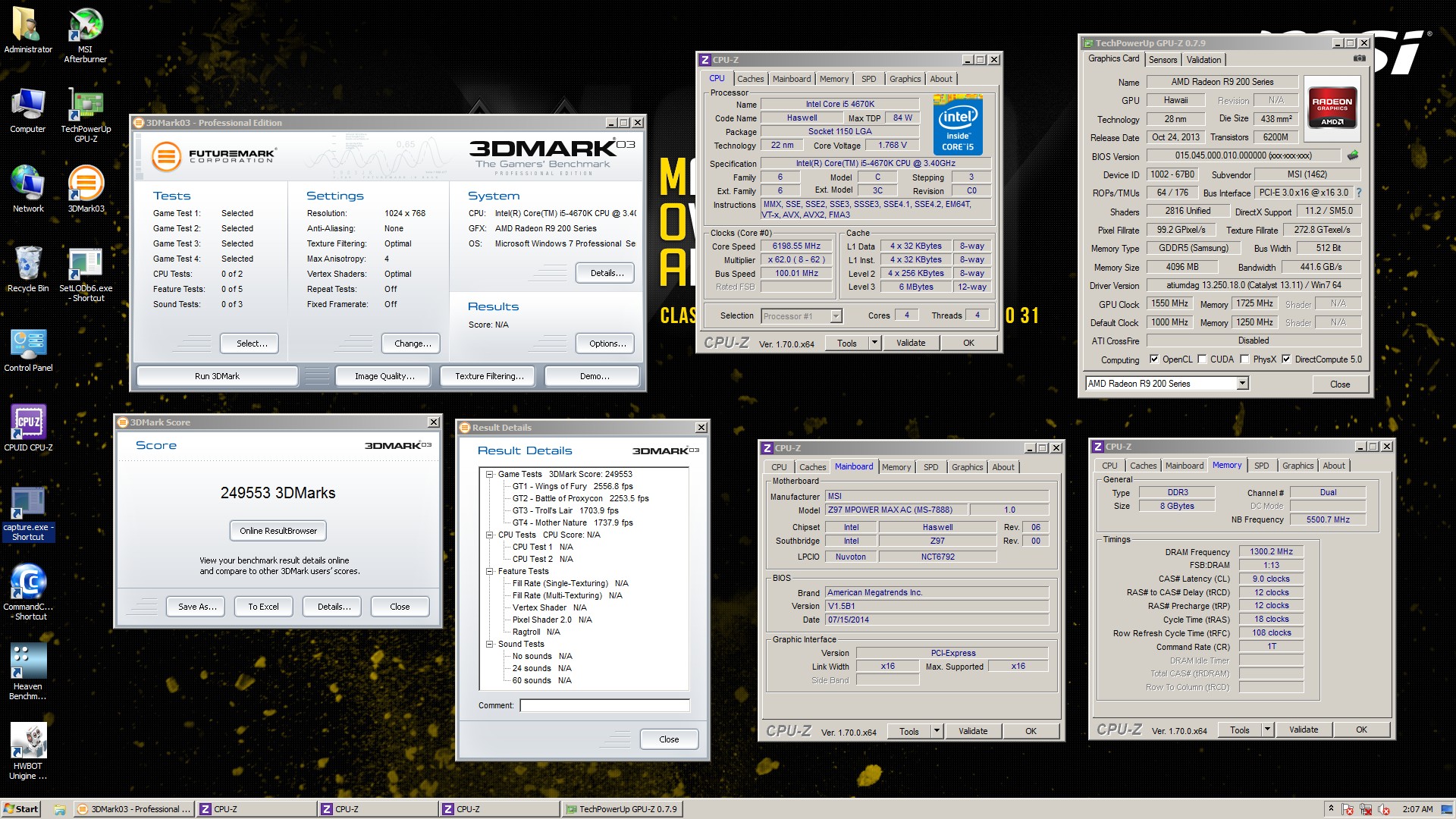The height and width of the screenshot is (819, 1456).
Task: Launch HWBOT Unigine desktop shortcut
Action: click(x=28, y=752)
